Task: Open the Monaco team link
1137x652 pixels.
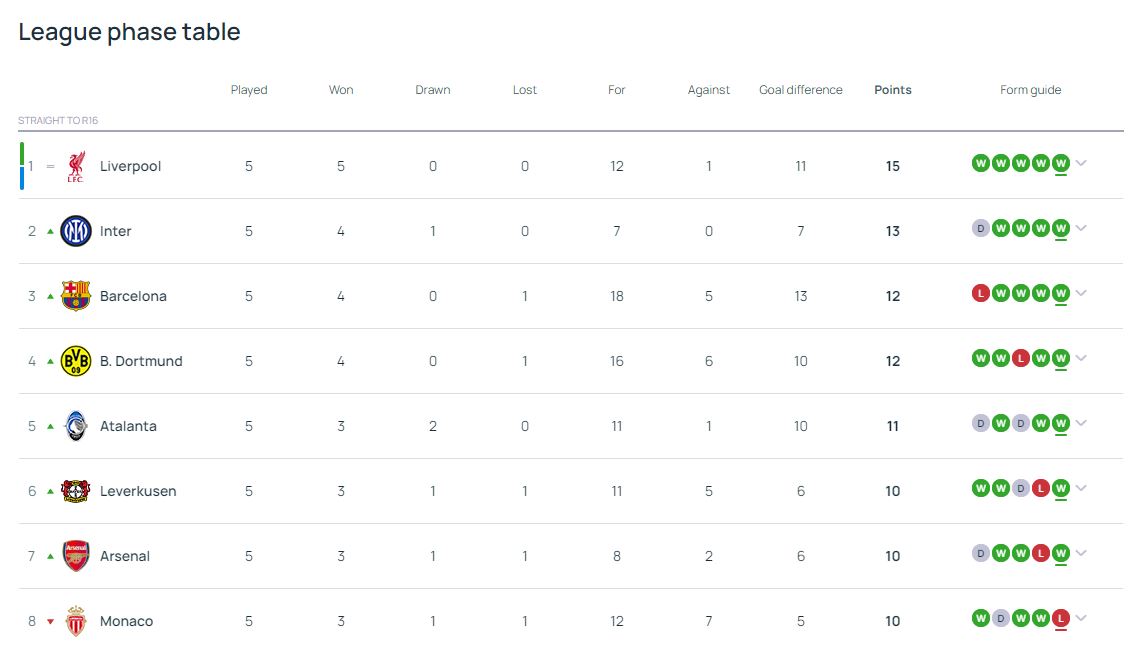Action: tap(126, 621)
